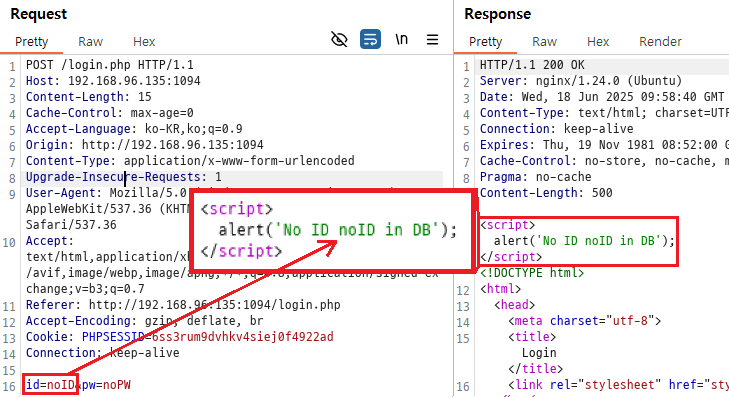Click the response Date header line
The width and height of the screenshot is (729, 397).
tap(602, 97)
